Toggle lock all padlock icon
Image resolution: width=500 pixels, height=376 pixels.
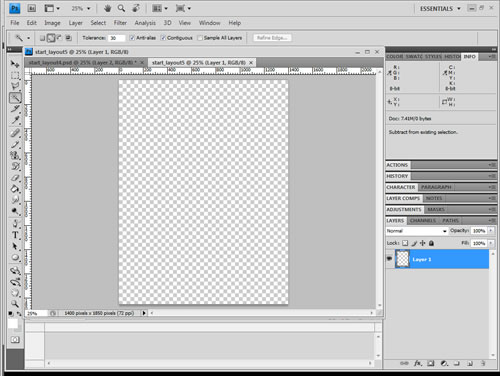pos(431,243)
